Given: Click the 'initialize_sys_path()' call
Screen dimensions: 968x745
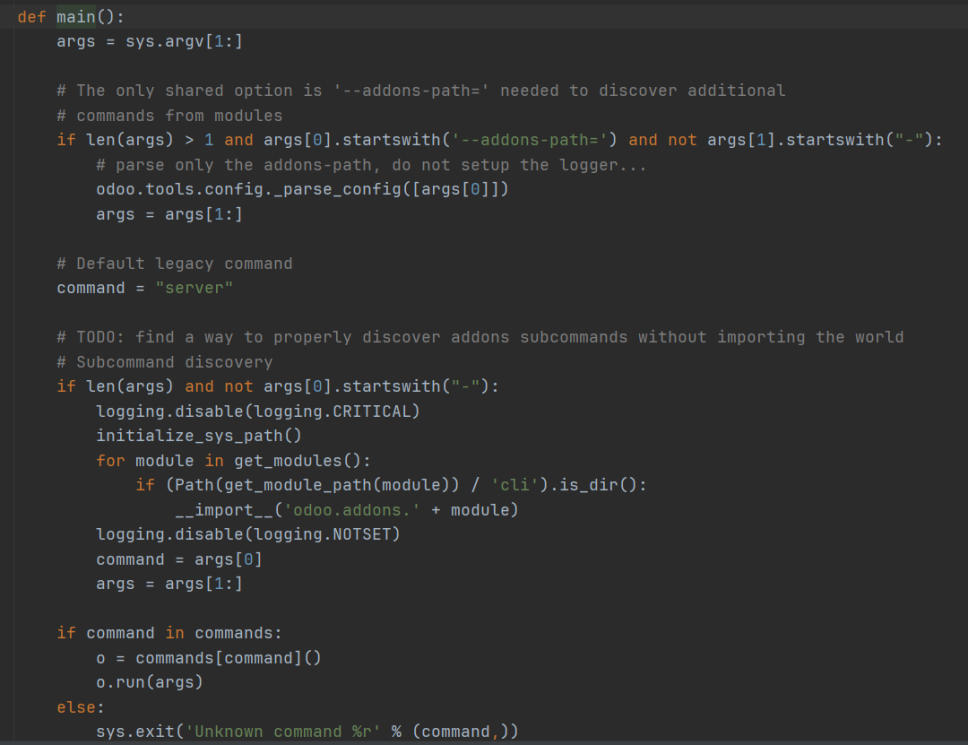Looking at the screenshot, I should (198, 436).
